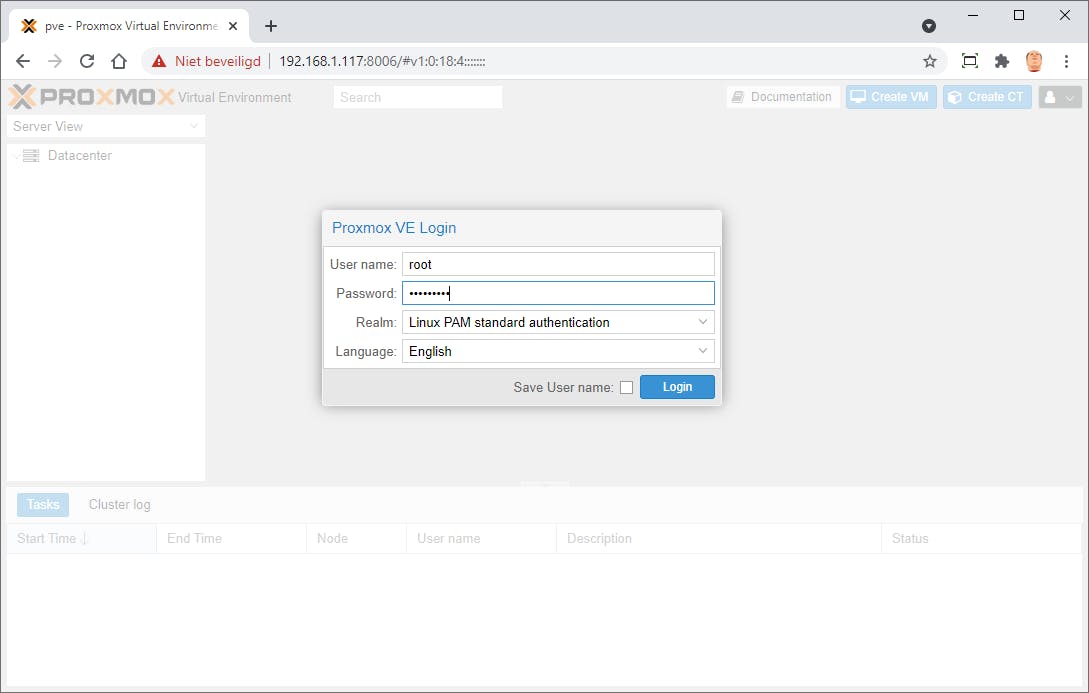Open the Language dropdown

click(703, 351)
